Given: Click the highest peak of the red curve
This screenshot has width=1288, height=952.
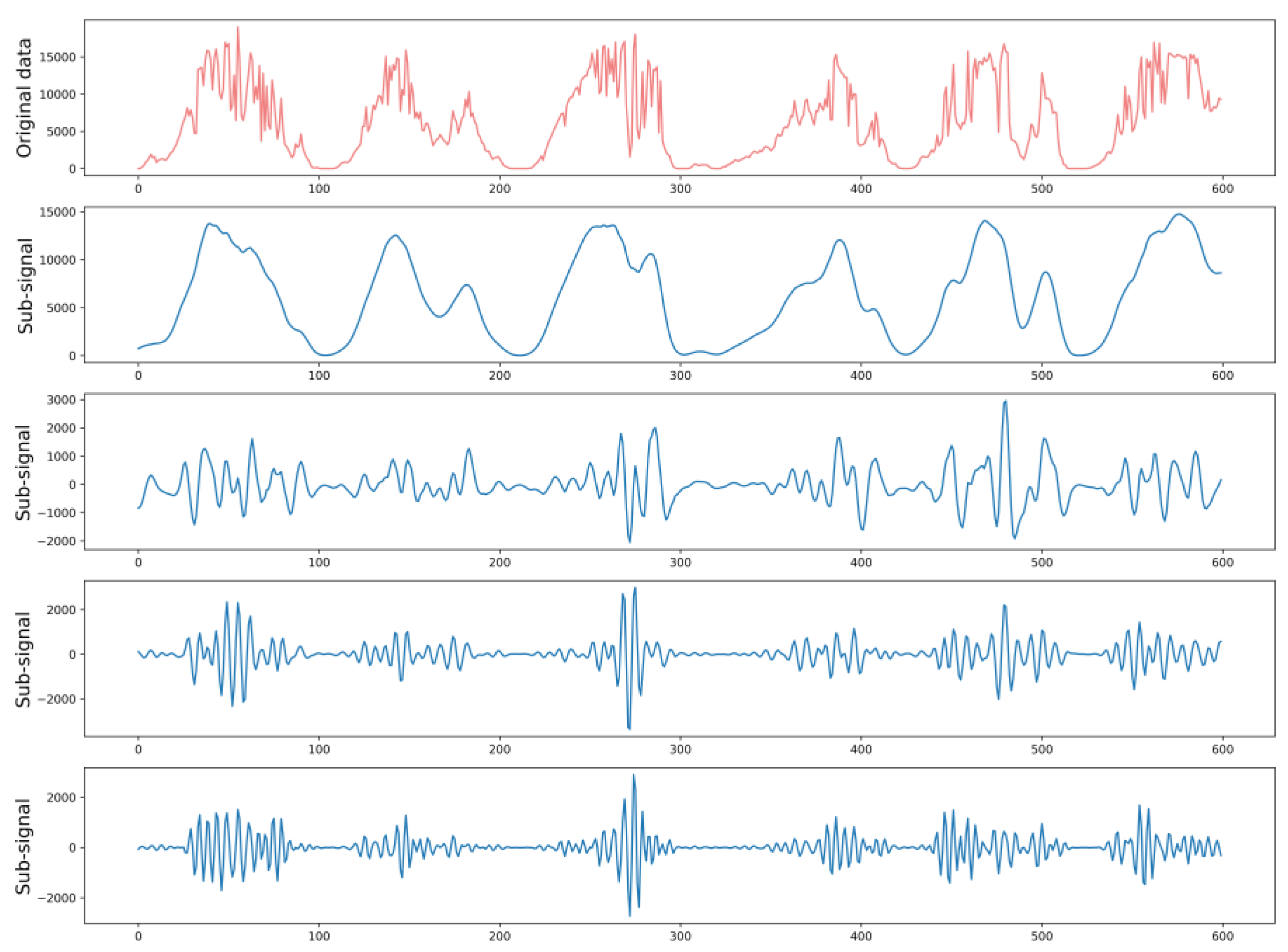Looking at the screenshot, I should tap(238, 28).
